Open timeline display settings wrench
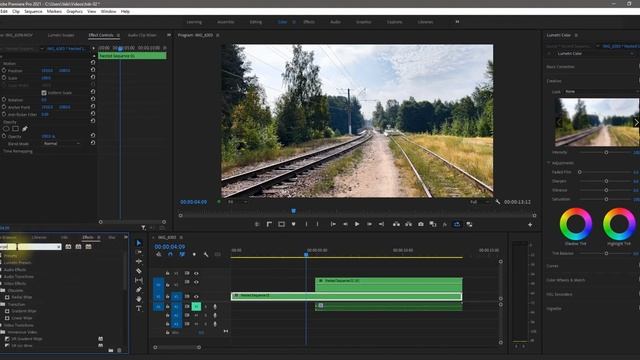The image size is (640, 360). (206, 254)
